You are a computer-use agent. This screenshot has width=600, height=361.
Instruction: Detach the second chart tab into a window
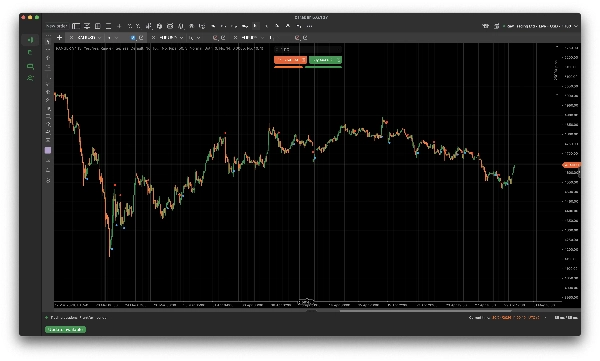tap(223, 38)
